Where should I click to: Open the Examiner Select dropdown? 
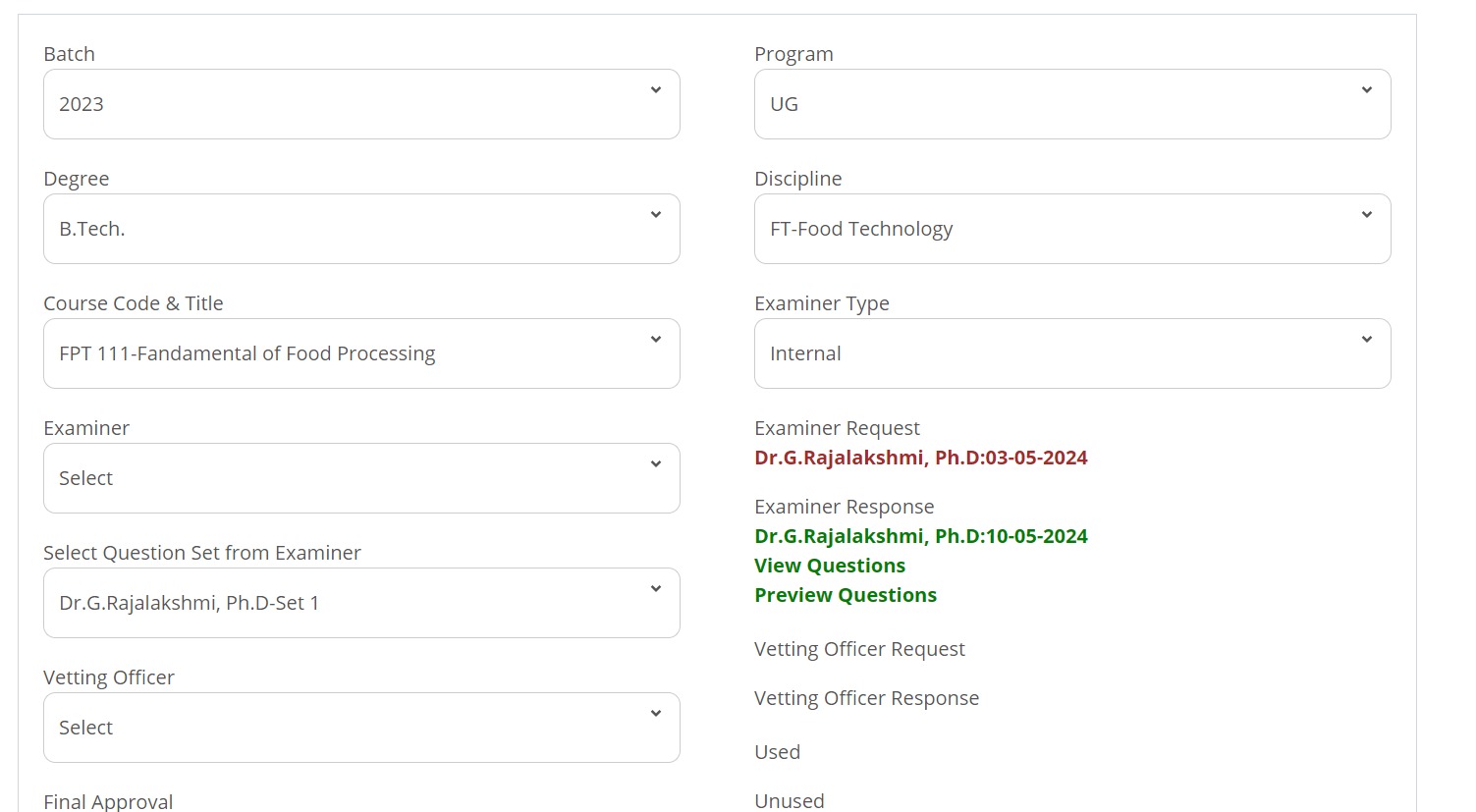coord(361,478)
